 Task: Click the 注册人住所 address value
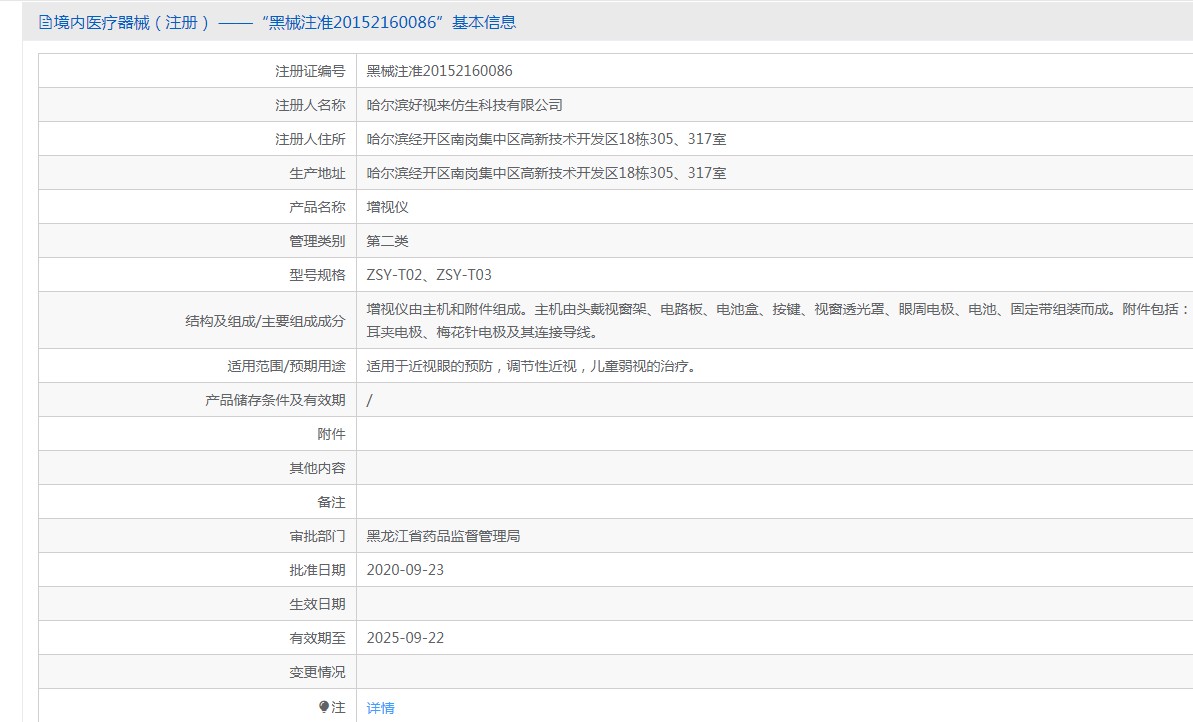pos(546,139)
